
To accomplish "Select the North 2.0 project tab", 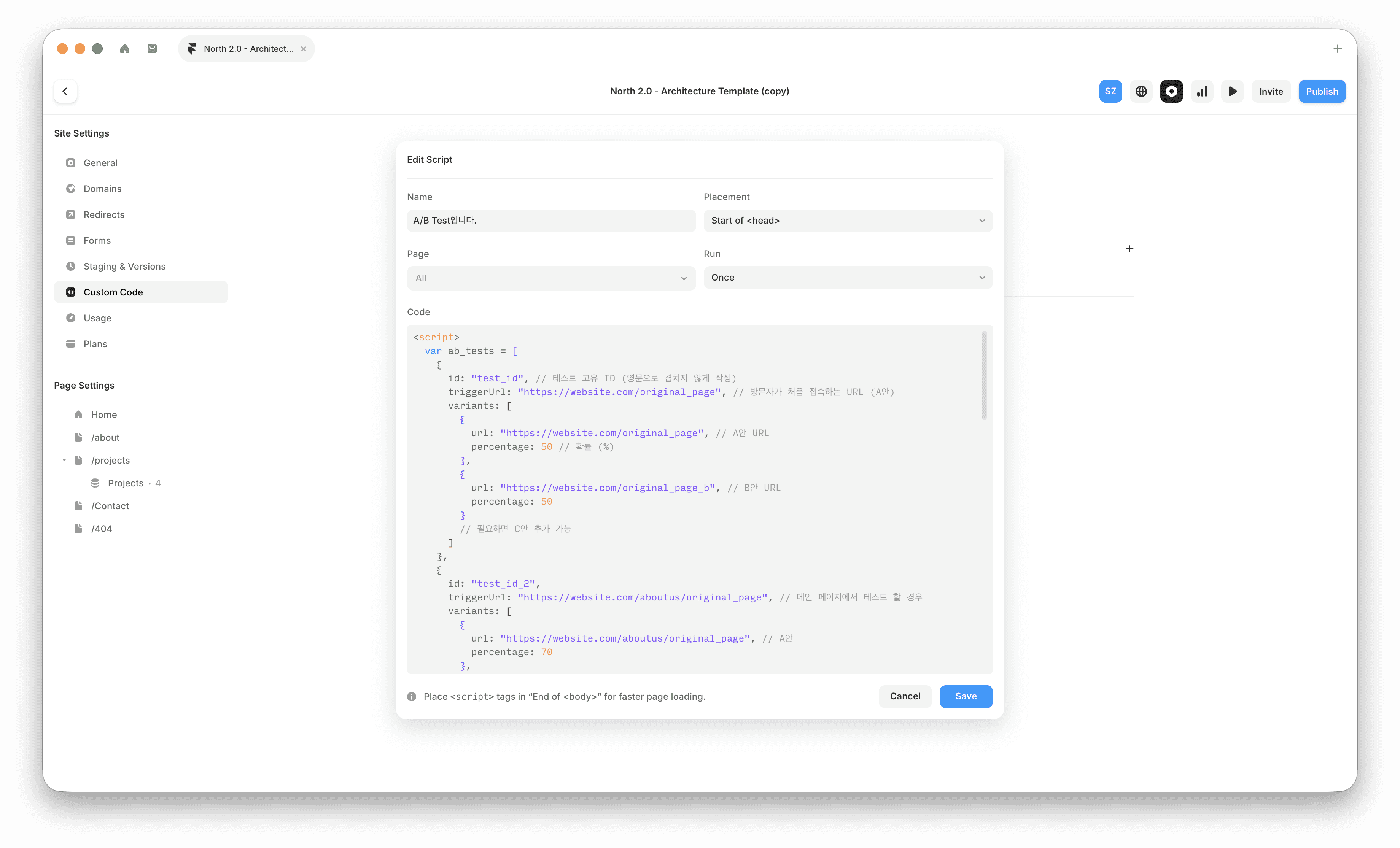I will point(248,49).
